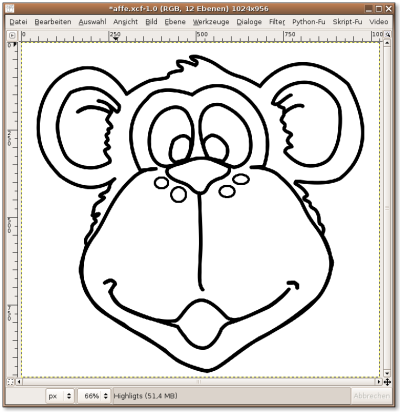Open the navigation cross icon at bottom right
Viewport: 400px width, 412px height.
coord(387,382)
